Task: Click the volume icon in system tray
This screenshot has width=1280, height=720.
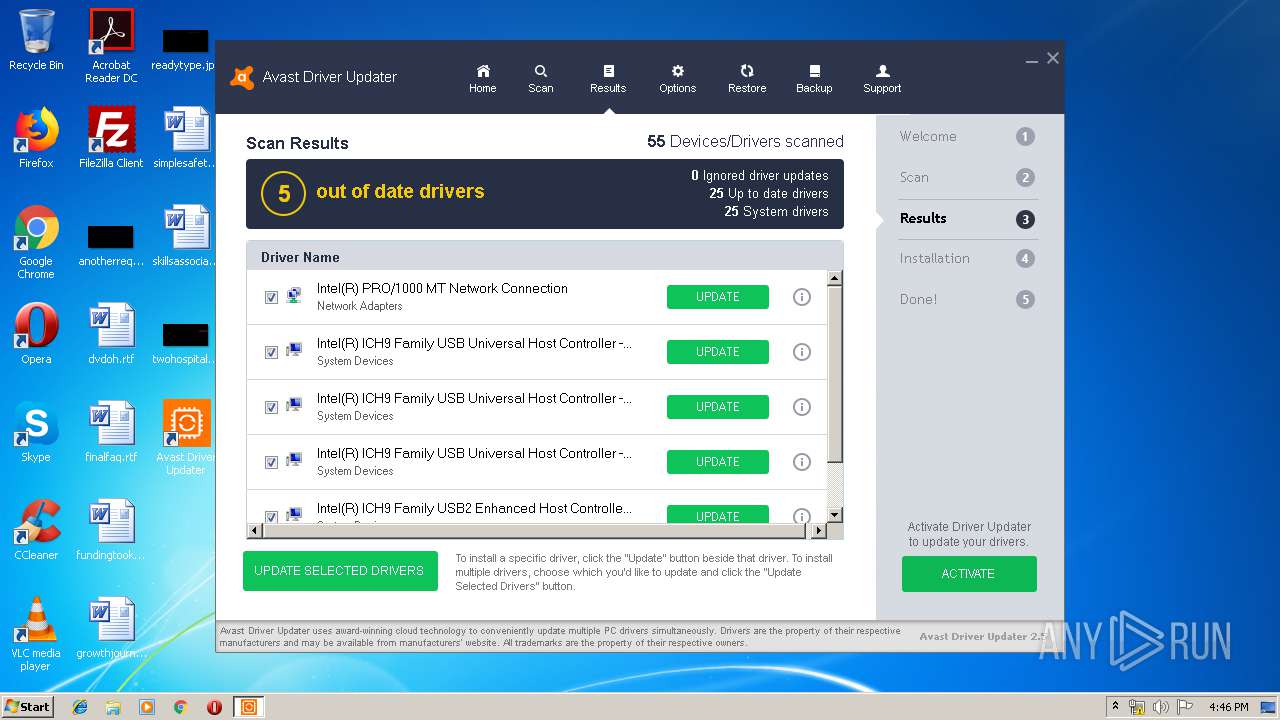Action: tap(1160, 707)
